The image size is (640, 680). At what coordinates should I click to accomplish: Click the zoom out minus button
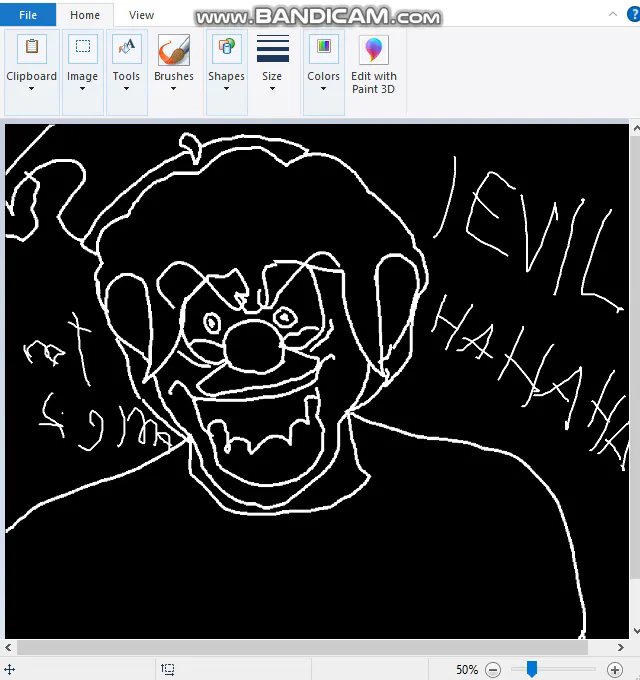point(493,670)
